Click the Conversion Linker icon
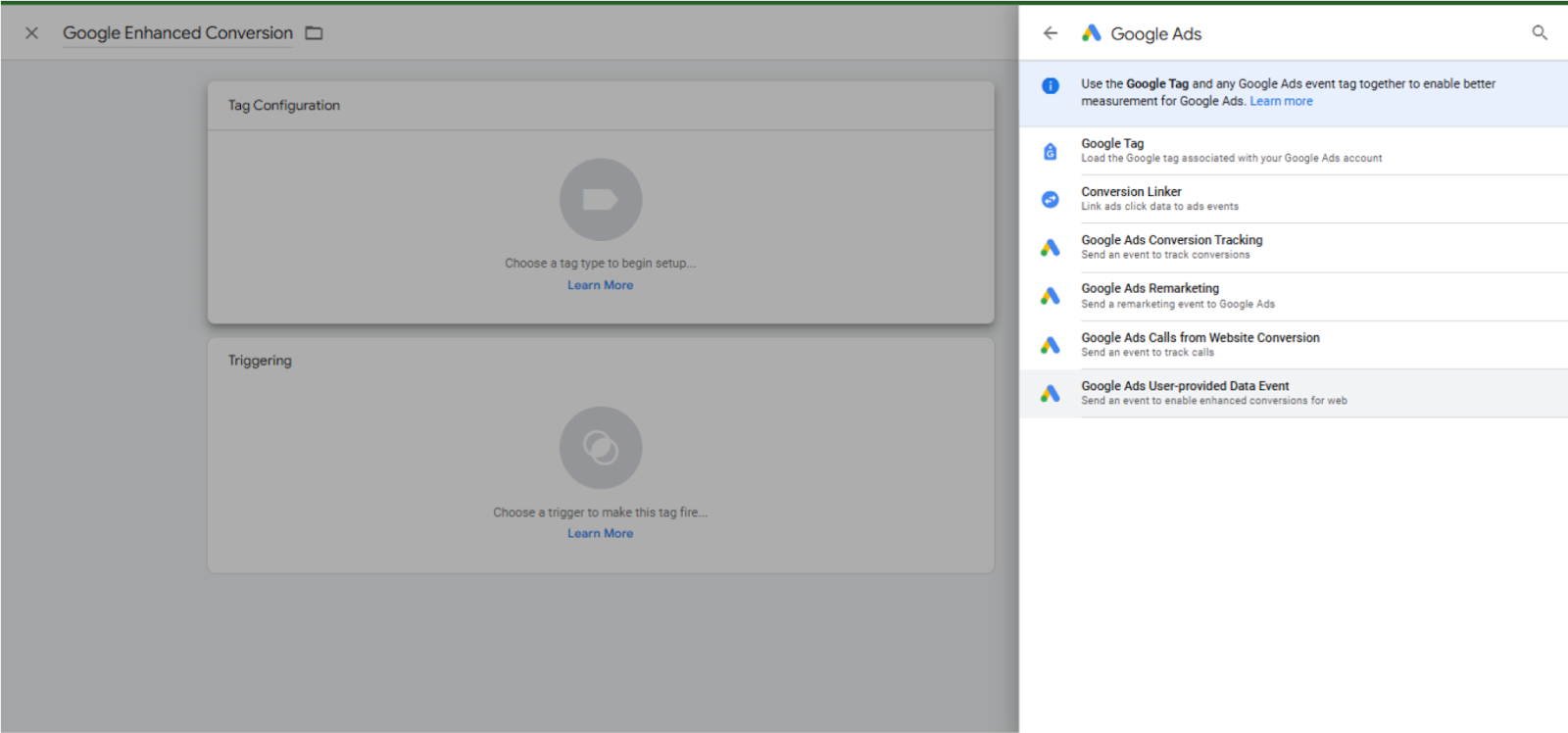 coord(1050,199)
